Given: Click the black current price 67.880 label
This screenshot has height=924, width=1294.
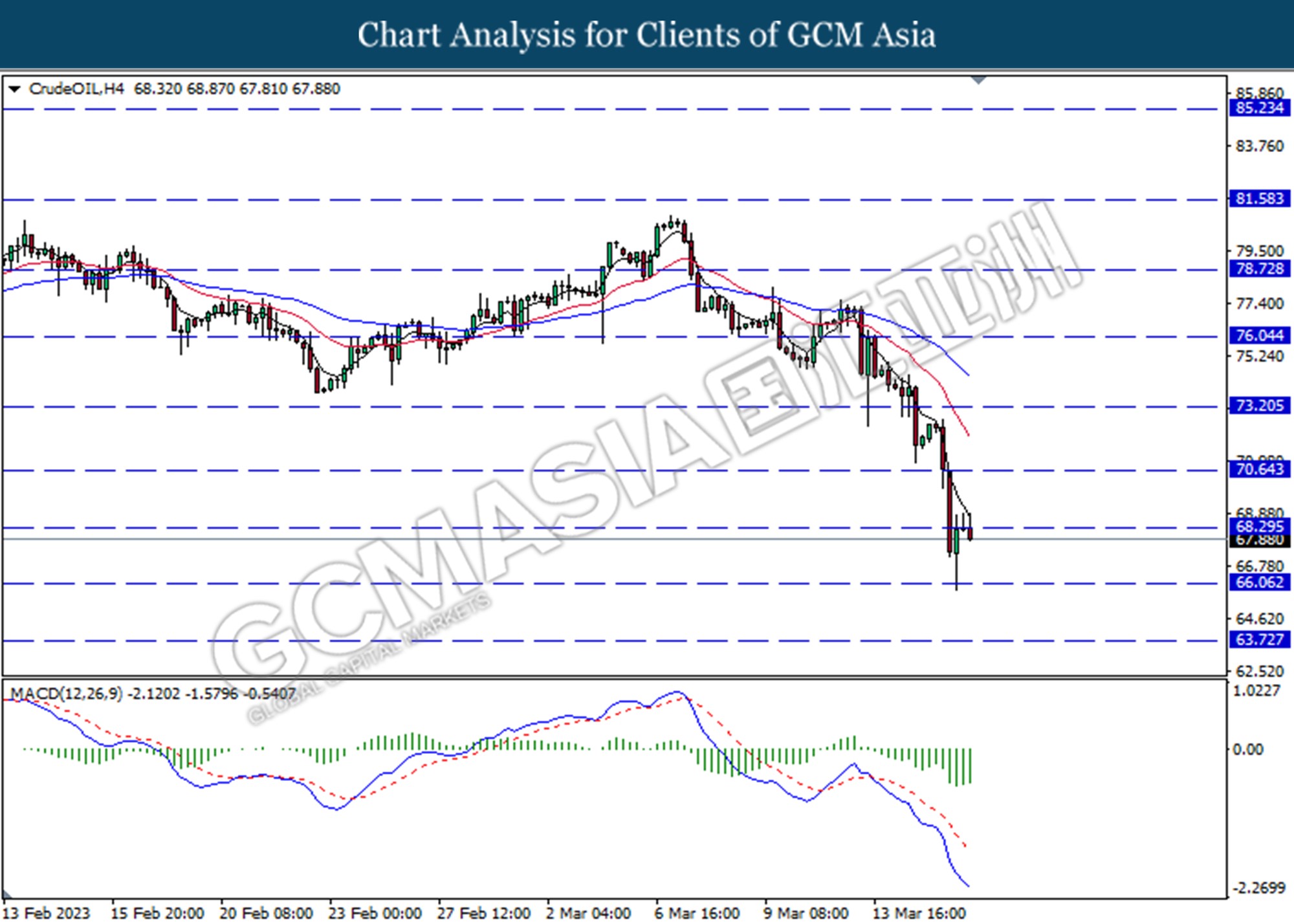Looking at the screenshot, I should point(1258,541).
